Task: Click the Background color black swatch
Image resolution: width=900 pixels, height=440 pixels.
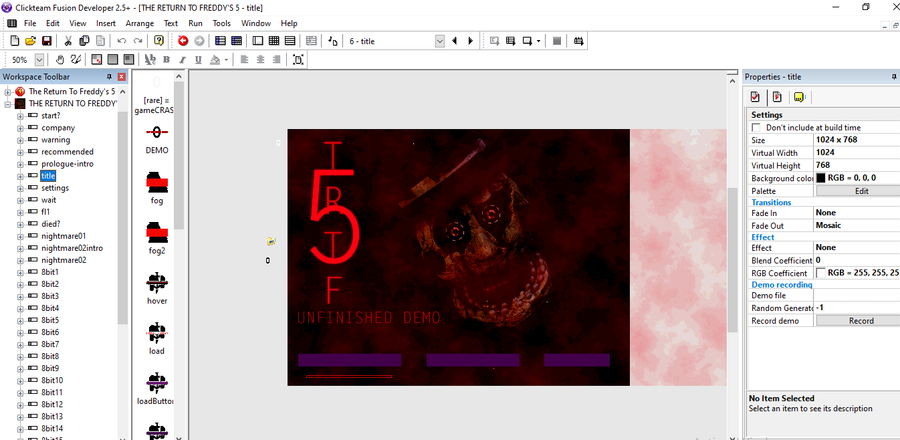Action: click(821, 178)
